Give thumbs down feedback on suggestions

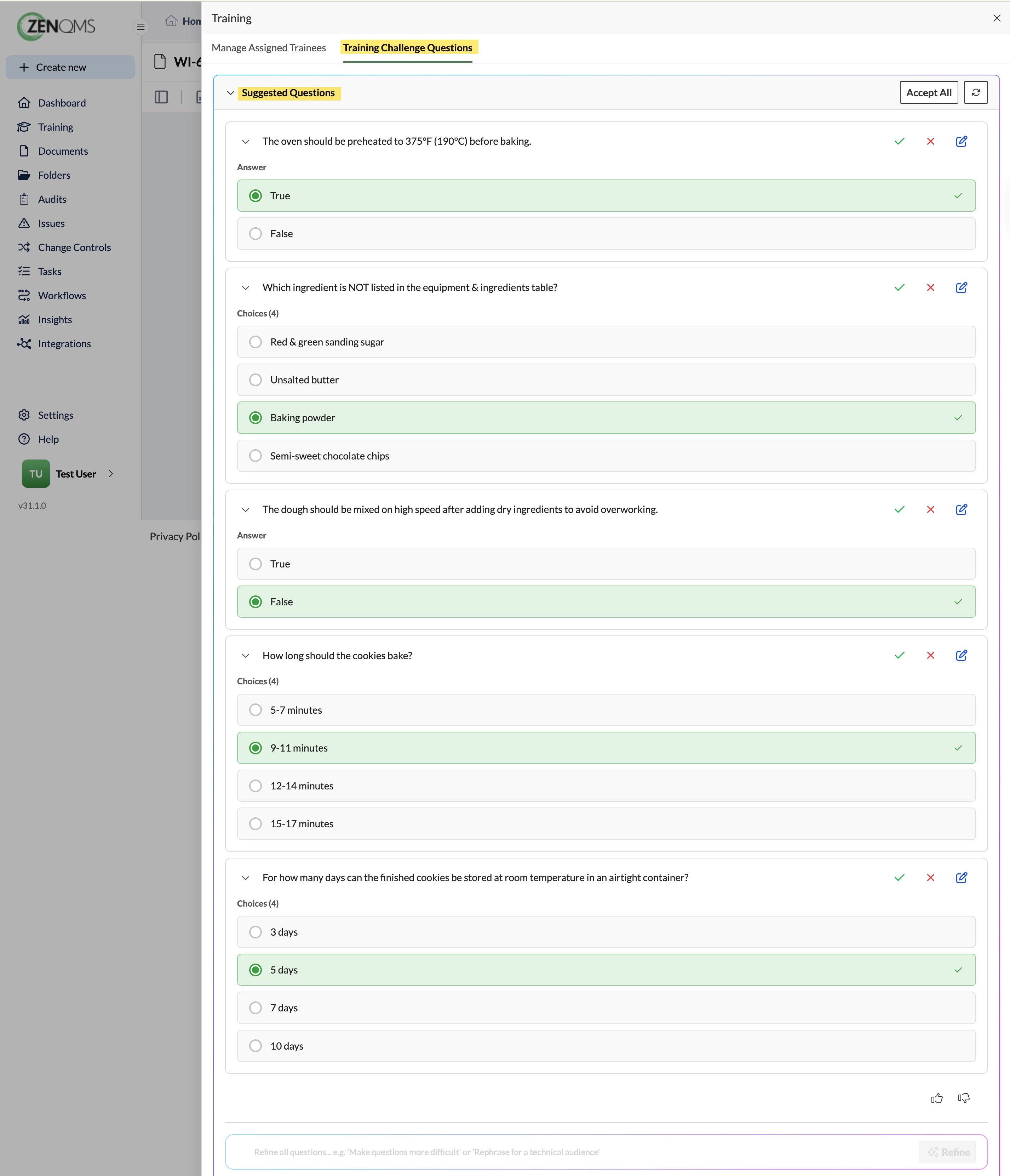coord(964,1098)
